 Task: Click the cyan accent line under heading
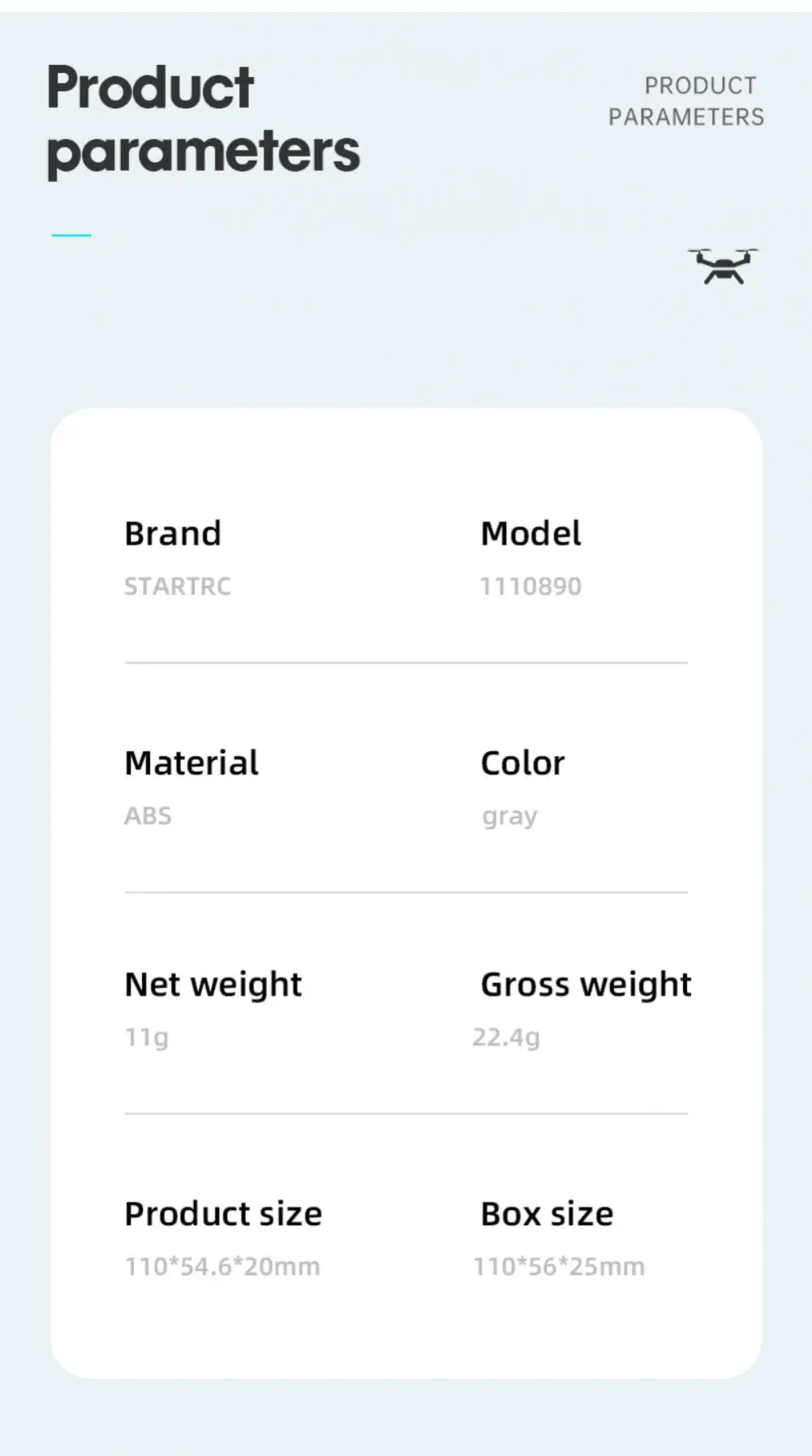71,236
